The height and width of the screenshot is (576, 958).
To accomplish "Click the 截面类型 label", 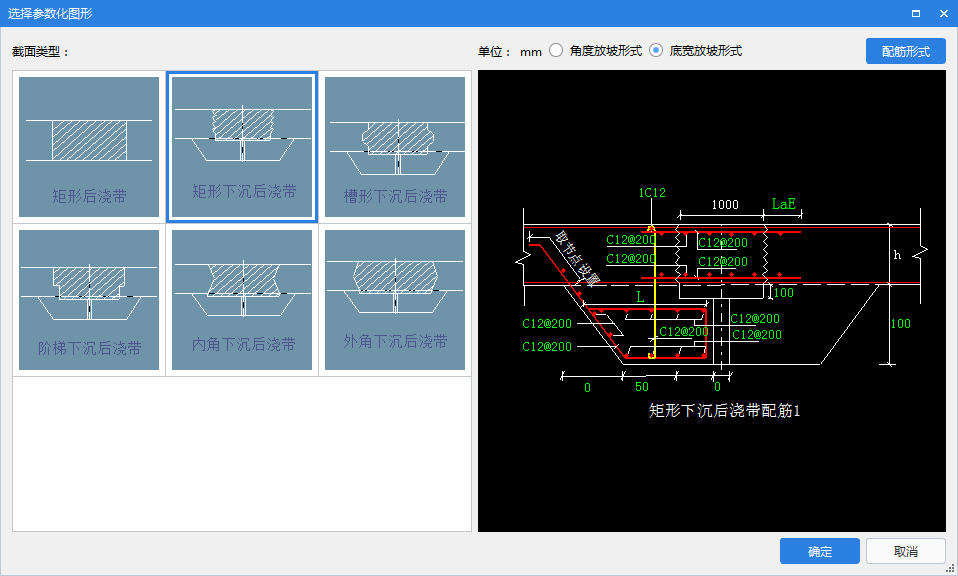I will [x=40, y=52].
